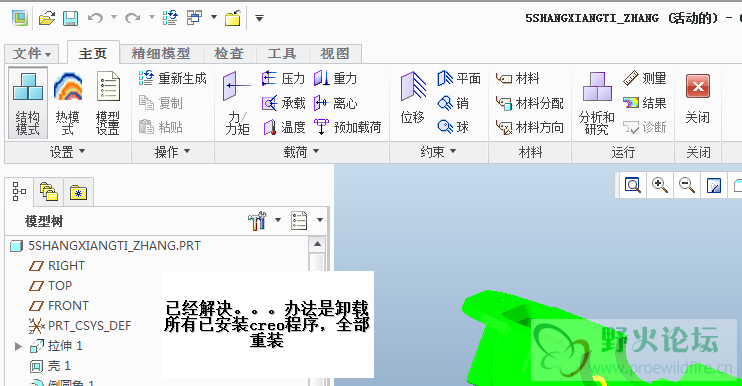Open Analyses and Studies (分析和研究)
The width and height of the screenshot is (742, 386).
click(x=597, y=103)
